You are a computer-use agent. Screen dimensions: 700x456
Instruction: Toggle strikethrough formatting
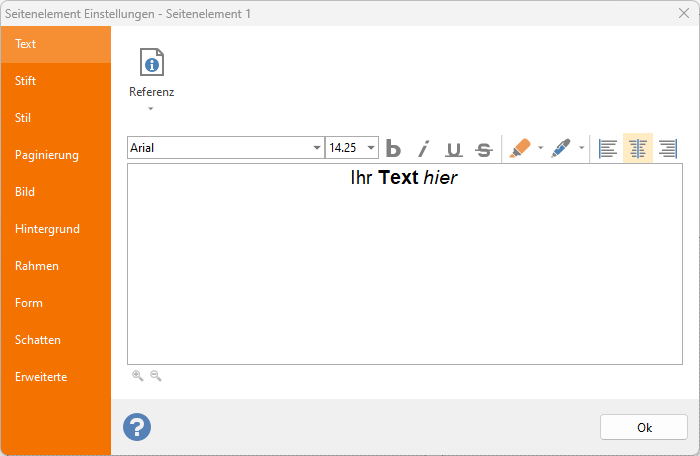tap(483, 148)
